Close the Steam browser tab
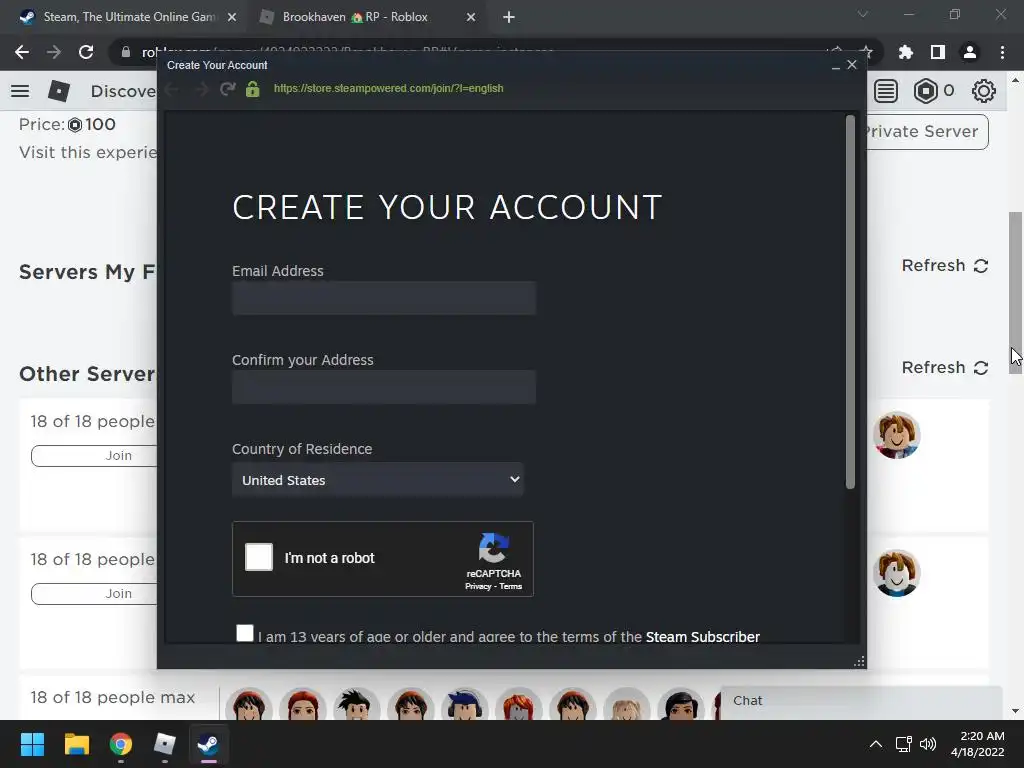Screen dimensions: 1024x768 click(232, 17)
